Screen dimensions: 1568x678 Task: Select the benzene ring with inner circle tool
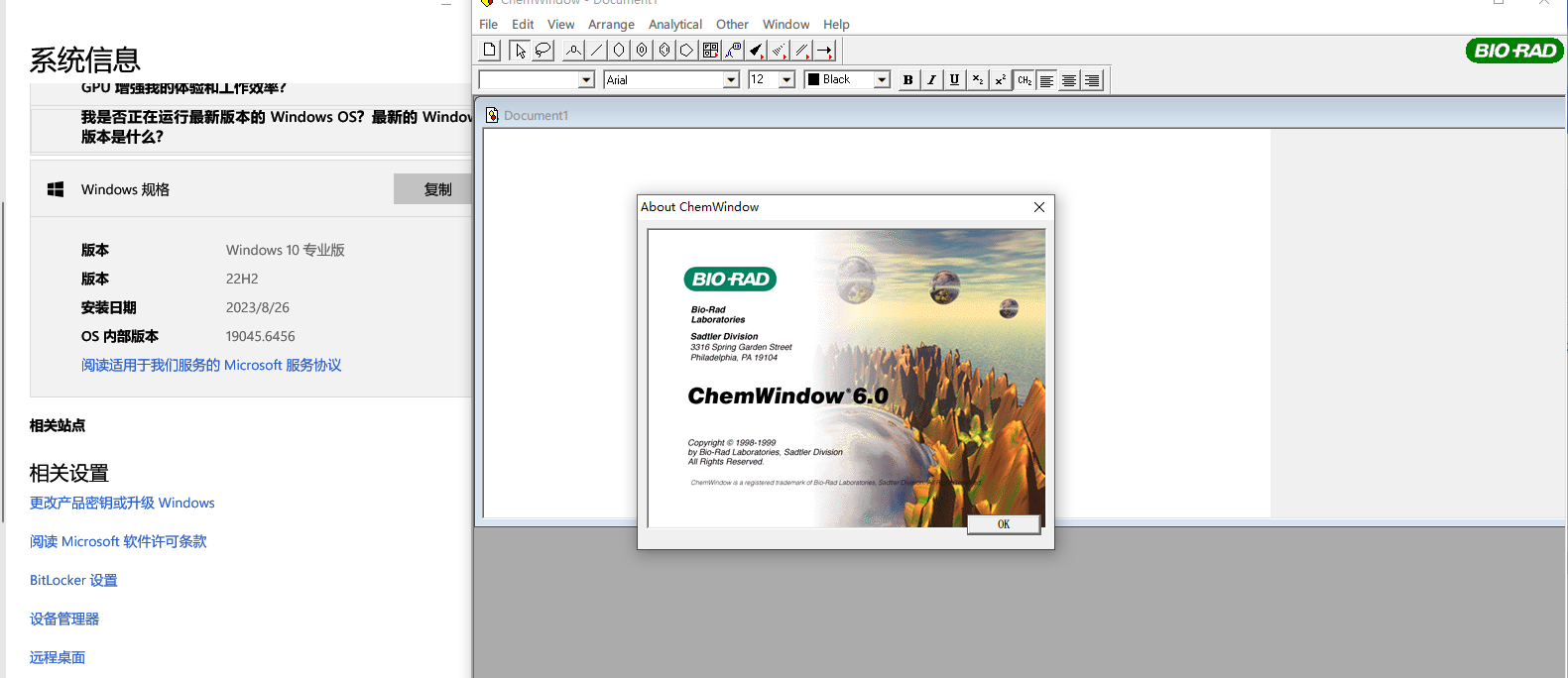pyautogui.click(x=642, y=51)
